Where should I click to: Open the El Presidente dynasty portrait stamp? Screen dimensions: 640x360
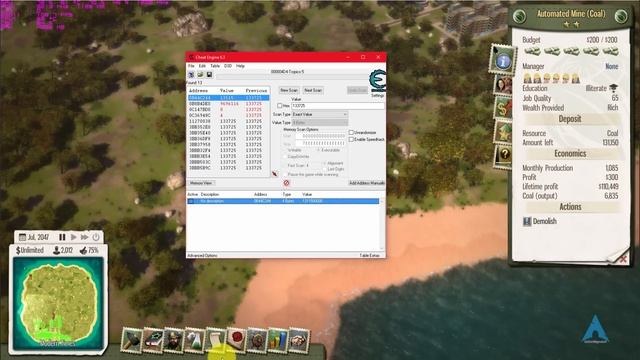point(173,340)
